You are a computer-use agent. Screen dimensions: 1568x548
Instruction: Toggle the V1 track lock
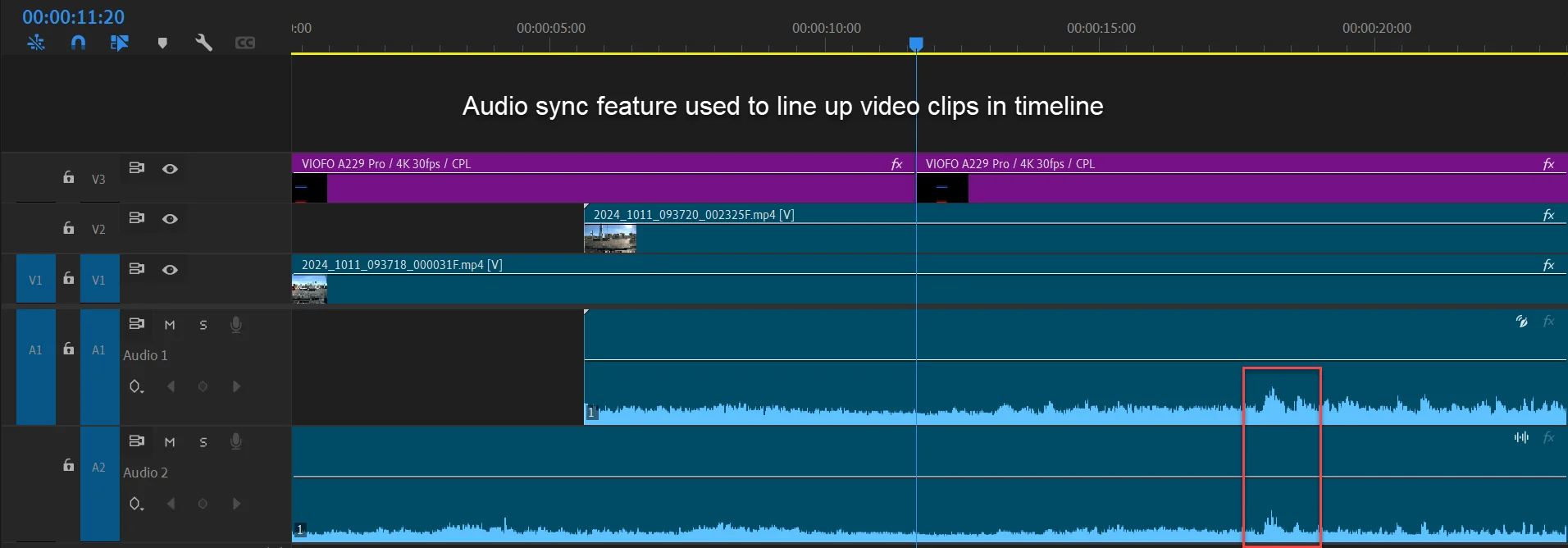[69, 278]
